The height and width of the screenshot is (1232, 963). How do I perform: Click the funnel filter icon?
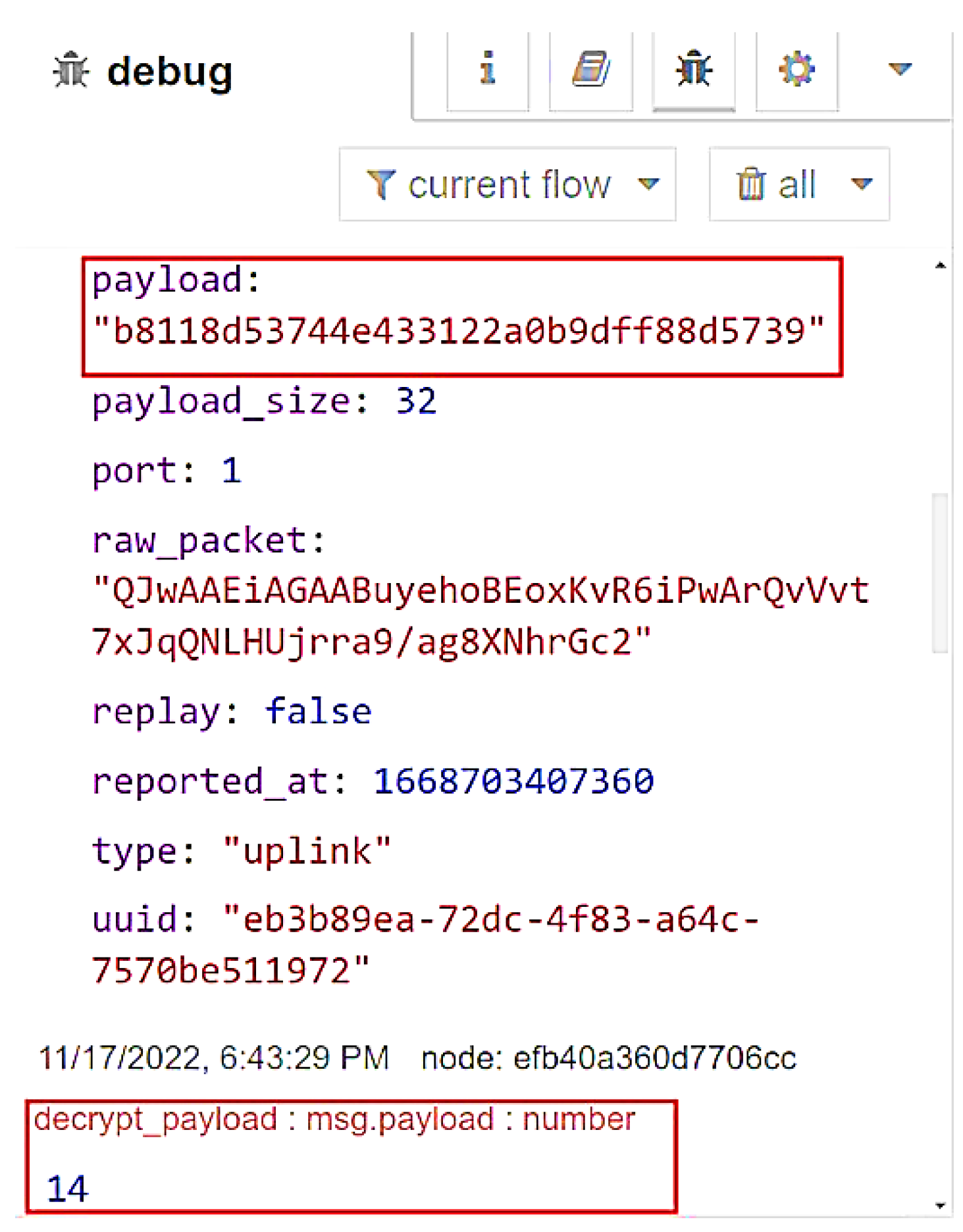click(x=380, y=184)
